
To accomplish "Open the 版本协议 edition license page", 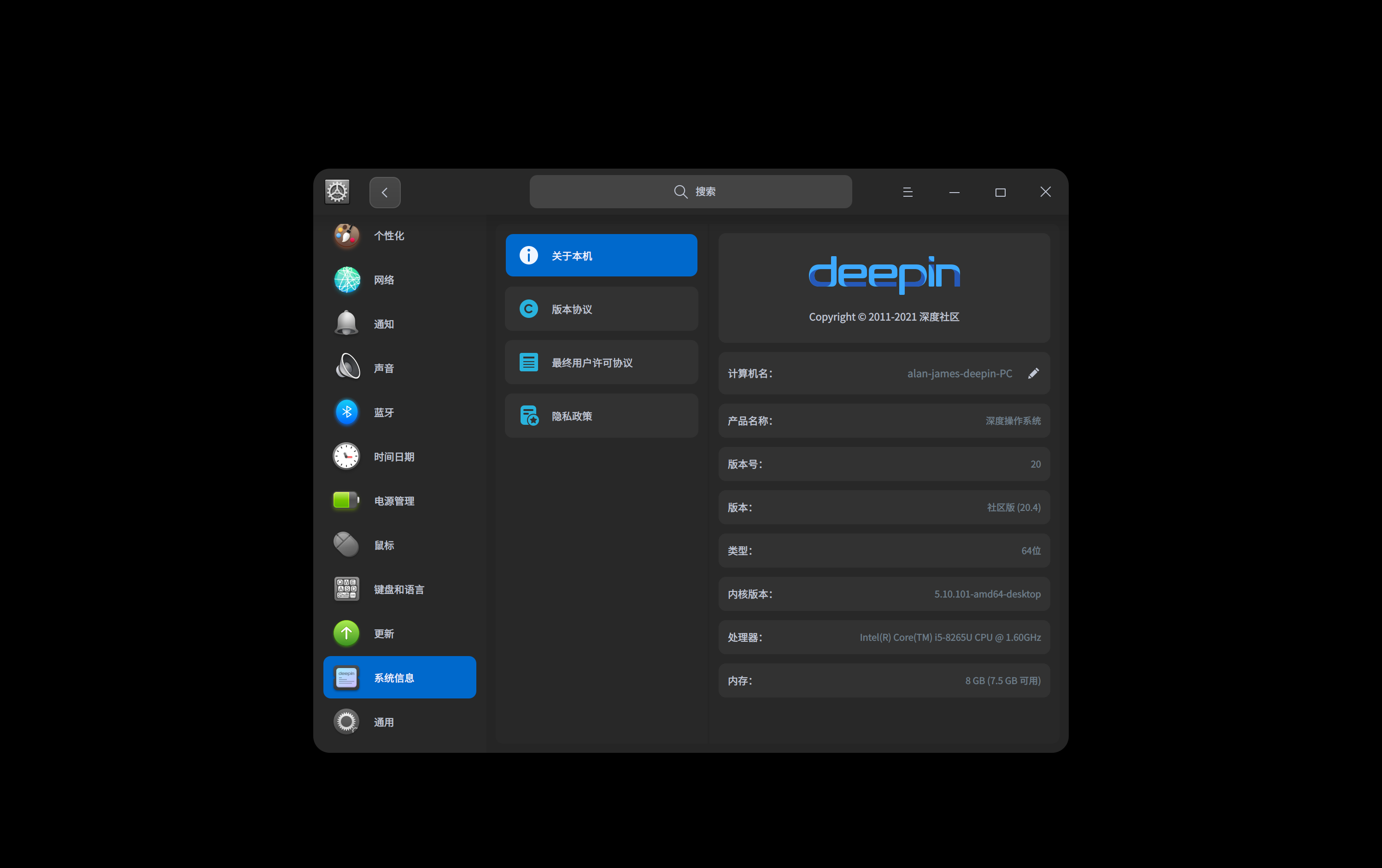I will [x=601, y=309].
